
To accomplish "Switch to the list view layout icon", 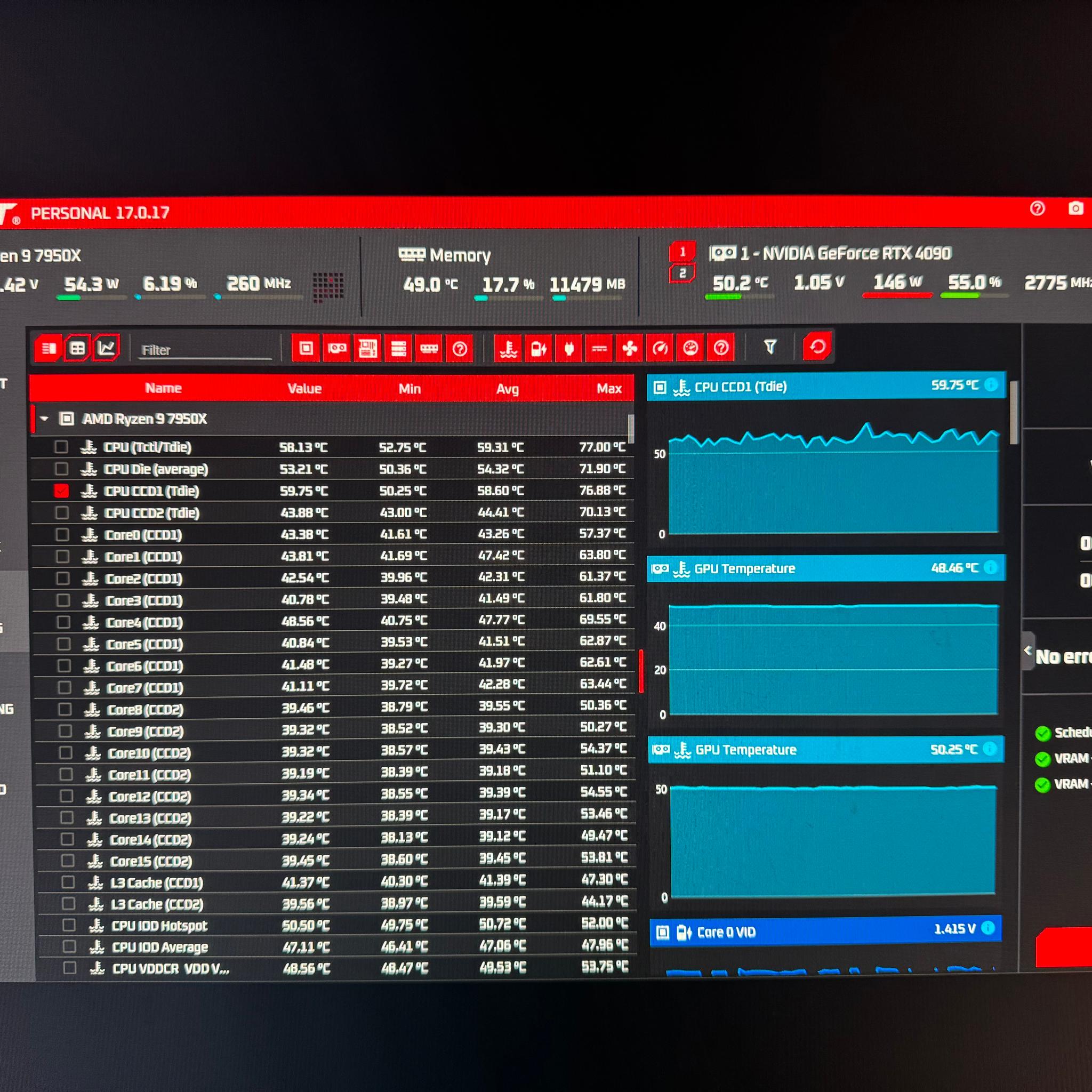I will [x=49, y=348].
